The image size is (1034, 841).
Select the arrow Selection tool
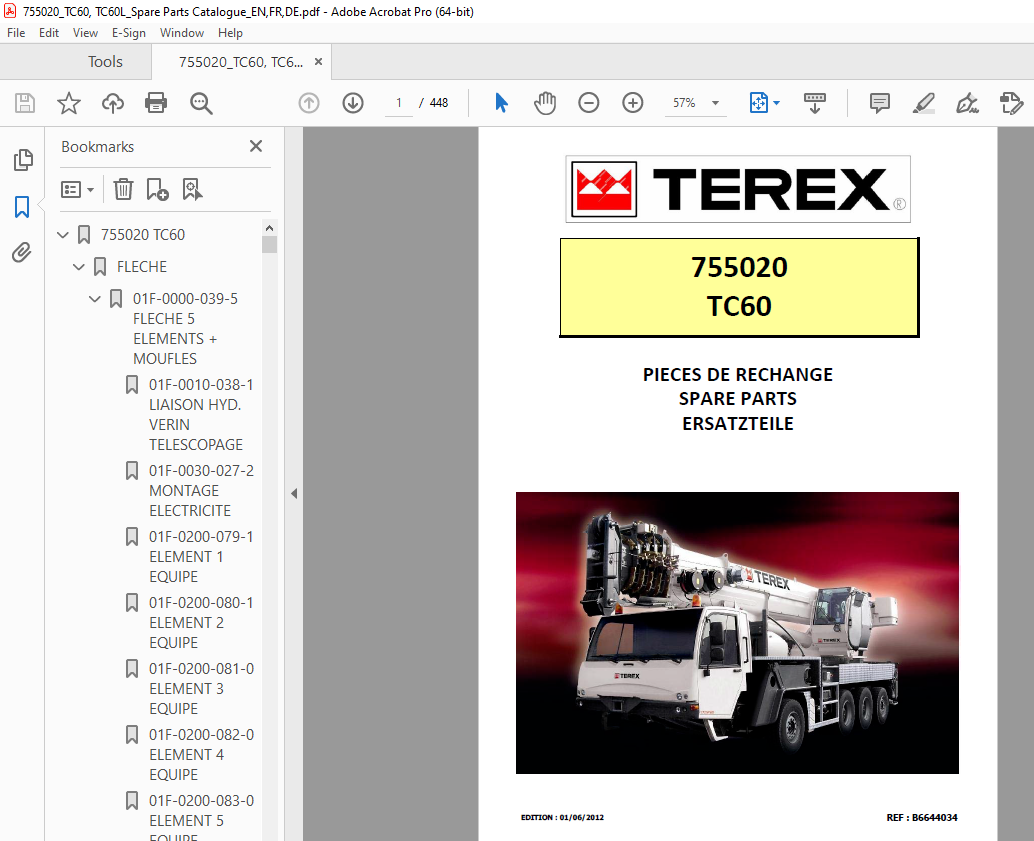[x=501, y=103]
